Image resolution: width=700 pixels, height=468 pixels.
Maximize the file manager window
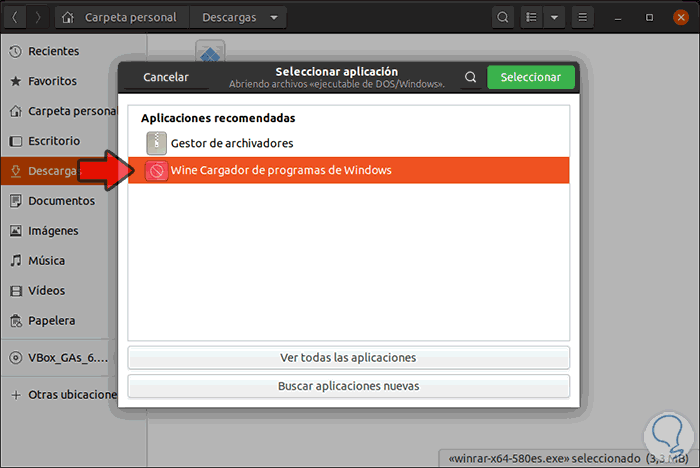[649, 17]
